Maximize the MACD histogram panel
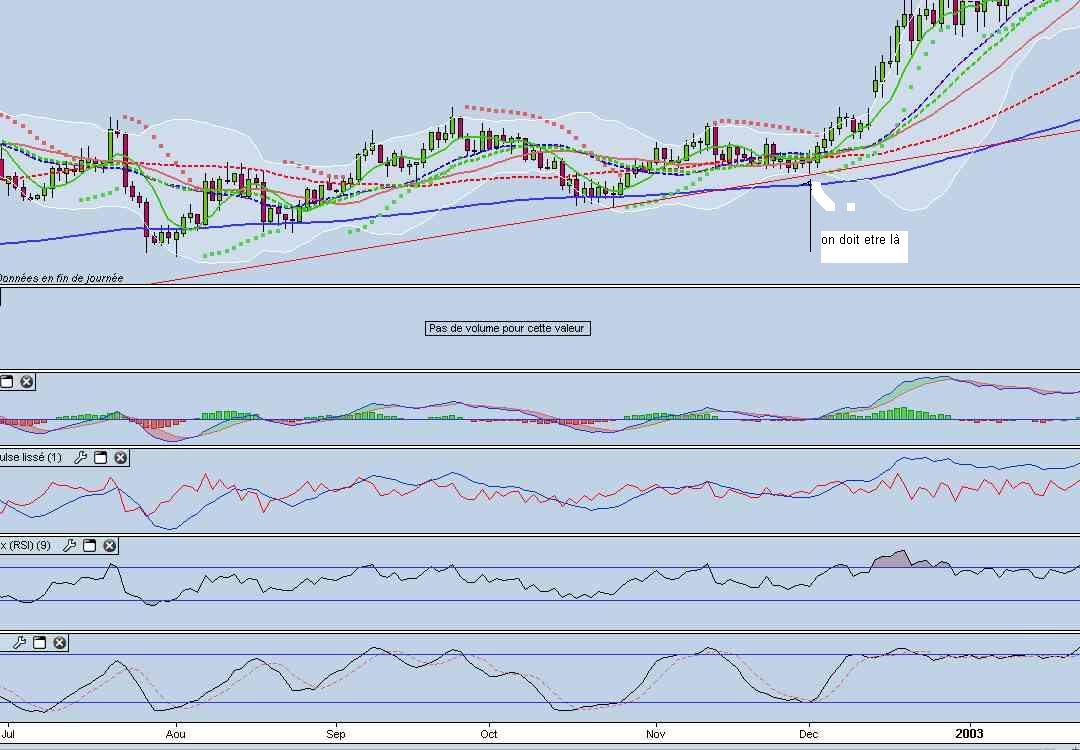Viewport: 1080px width, 750px height. (x=7, y=381)
